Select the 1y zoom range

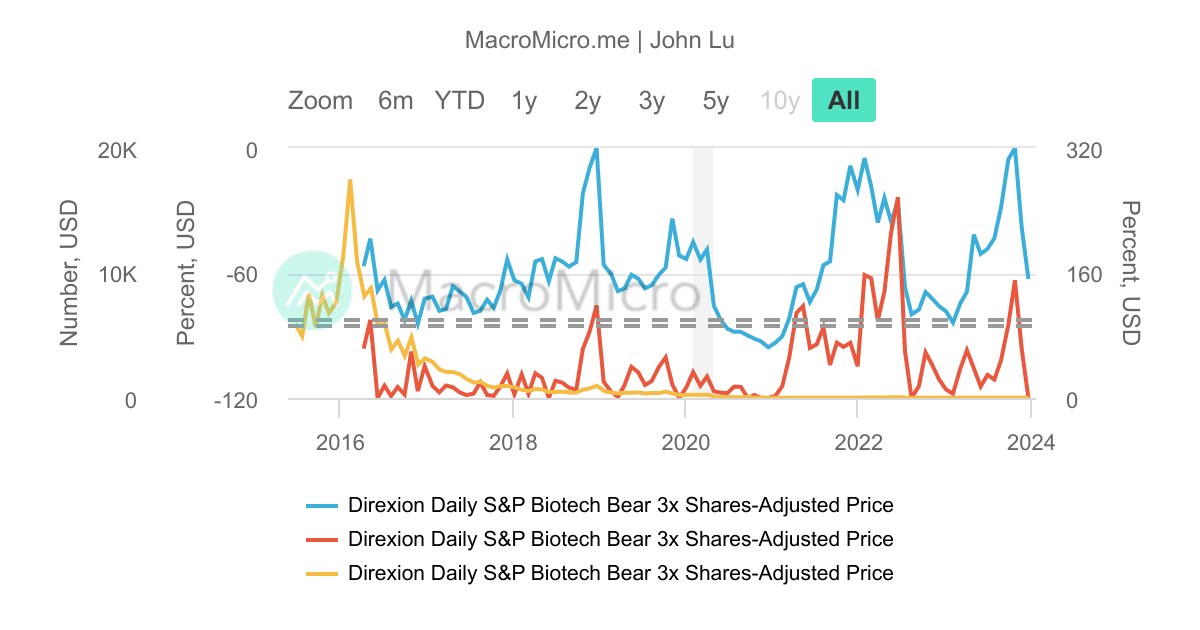pos(523,100)
